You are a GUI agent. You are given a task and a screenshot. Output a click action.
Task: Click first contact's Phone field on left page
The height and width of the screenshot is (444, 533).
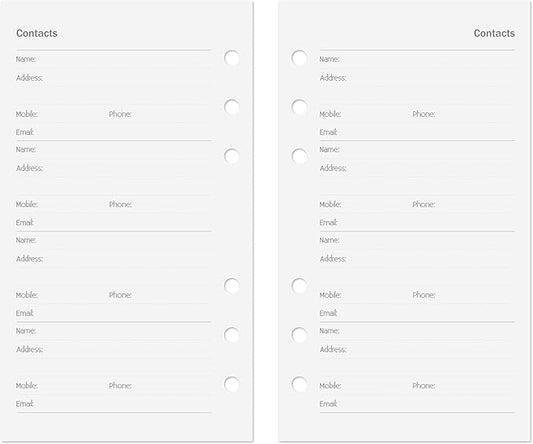[x=160, y=114]
